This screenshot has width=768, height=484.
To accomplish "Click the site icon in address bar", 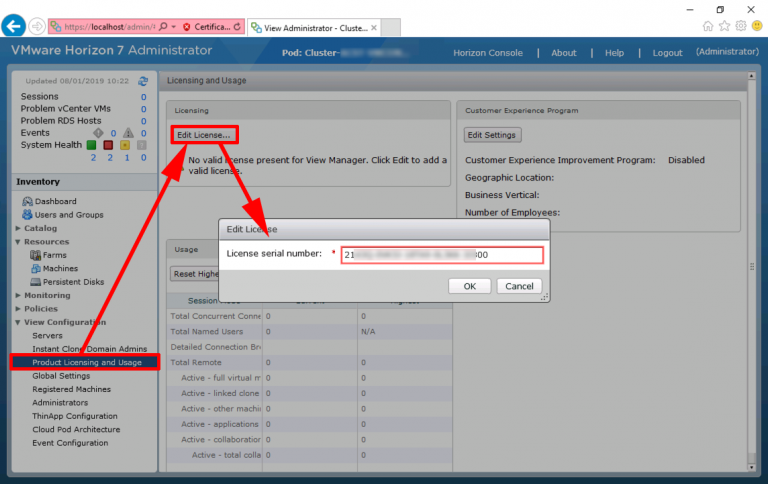I will click(56, 26).
